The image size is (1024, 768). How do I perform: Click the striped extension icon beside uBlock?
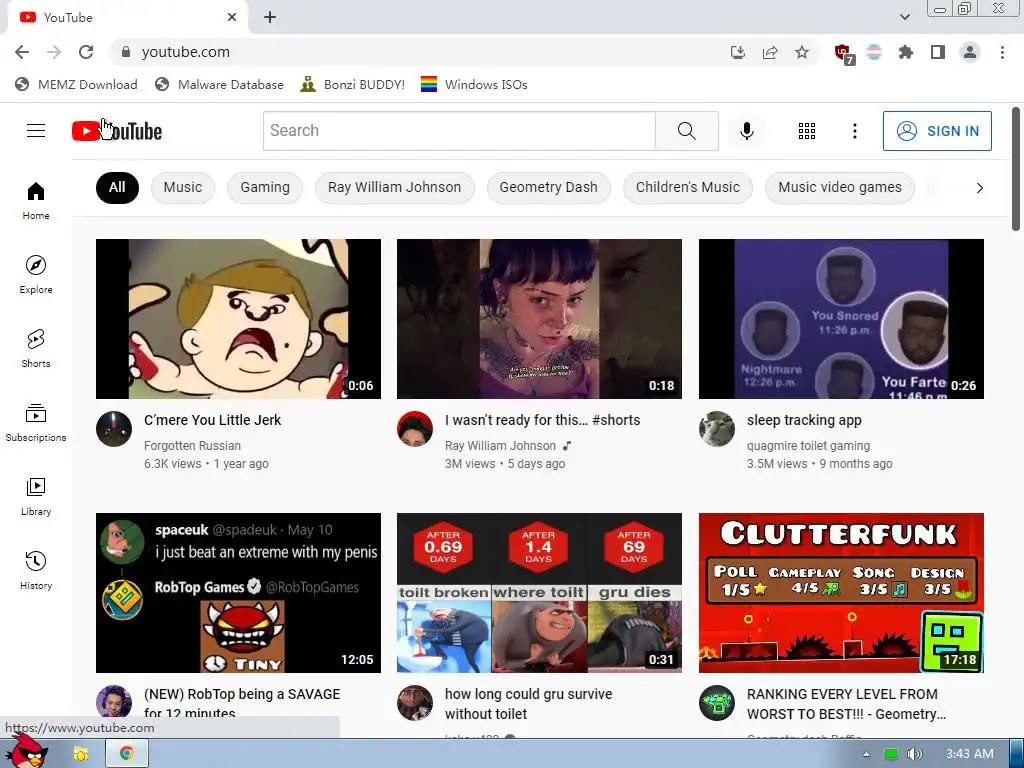point(874,52)
